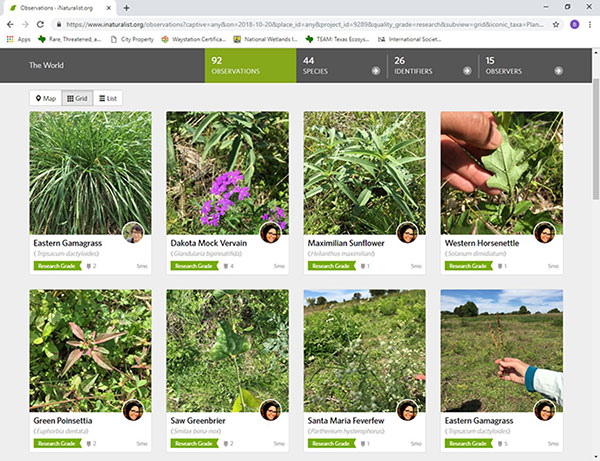Switch to Map view
The image size is (600, 461).
pos(44,98)
